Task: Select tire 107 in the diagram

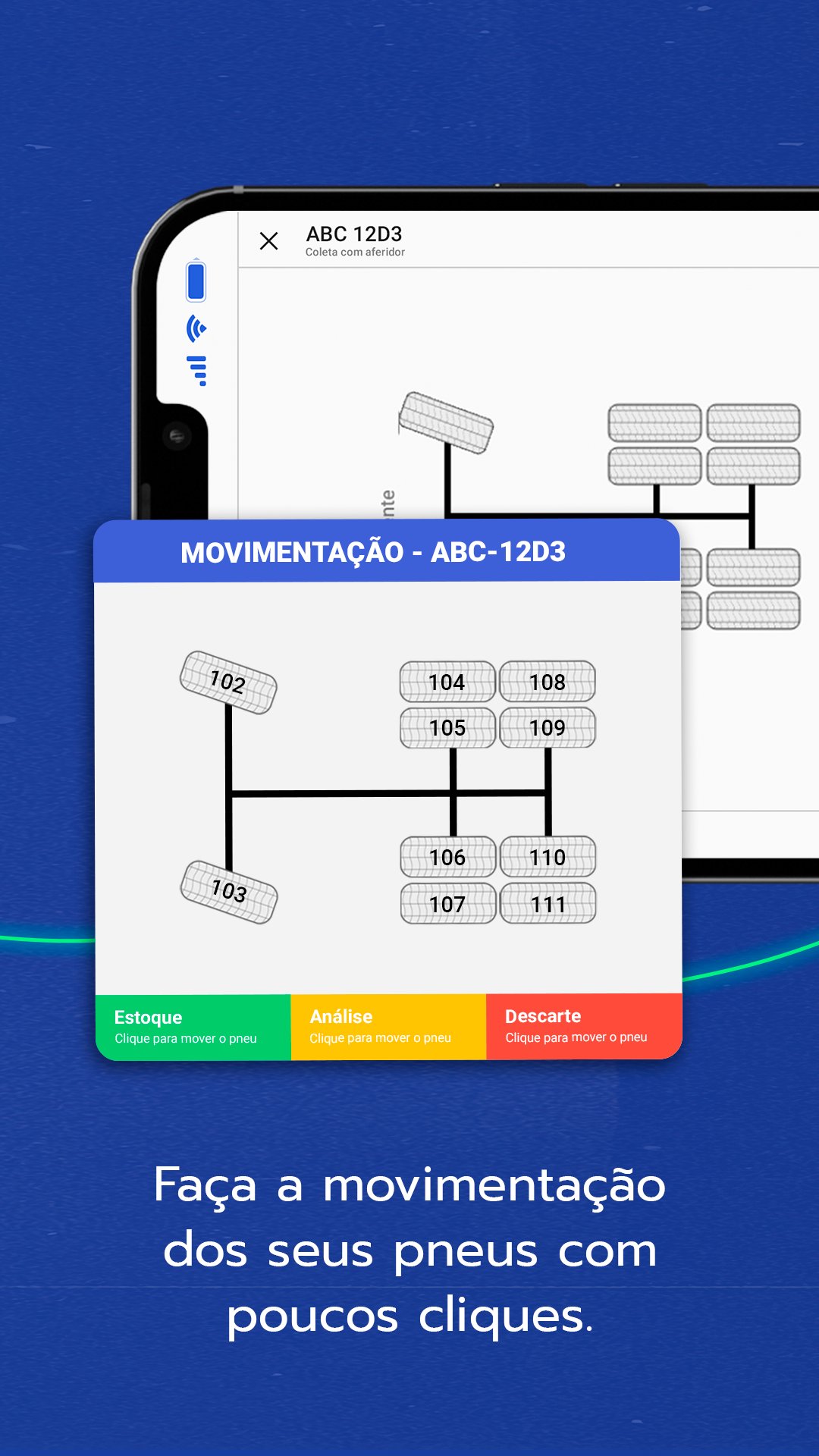Action: [447, 904]
